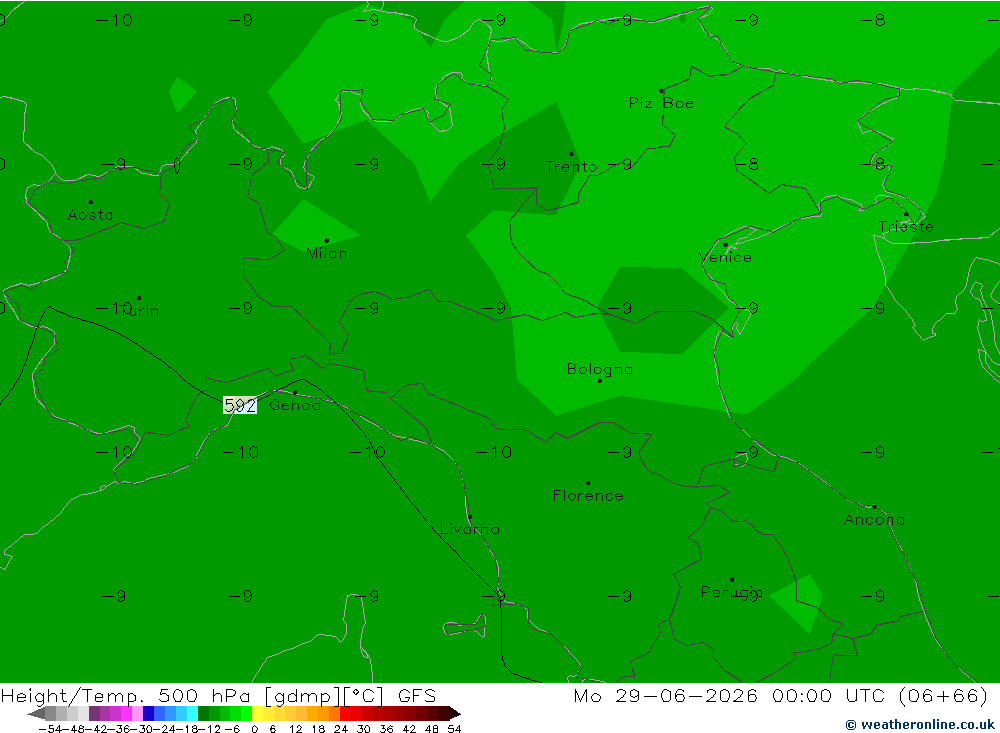The height and width of the screenshot is (733, 1000).
Task: Pick the cyan legend swatch above -18
Action: pos(192,714)
